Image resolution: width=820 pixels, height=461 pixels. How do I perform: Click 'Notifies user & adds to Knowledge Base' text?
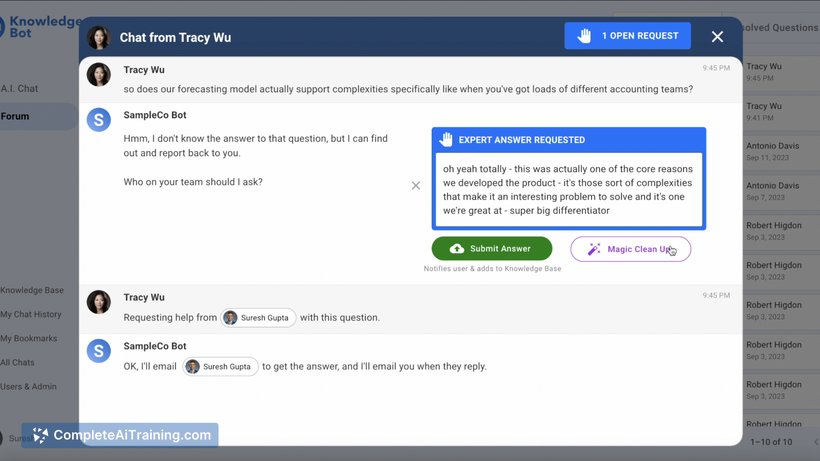click(492, 269)
